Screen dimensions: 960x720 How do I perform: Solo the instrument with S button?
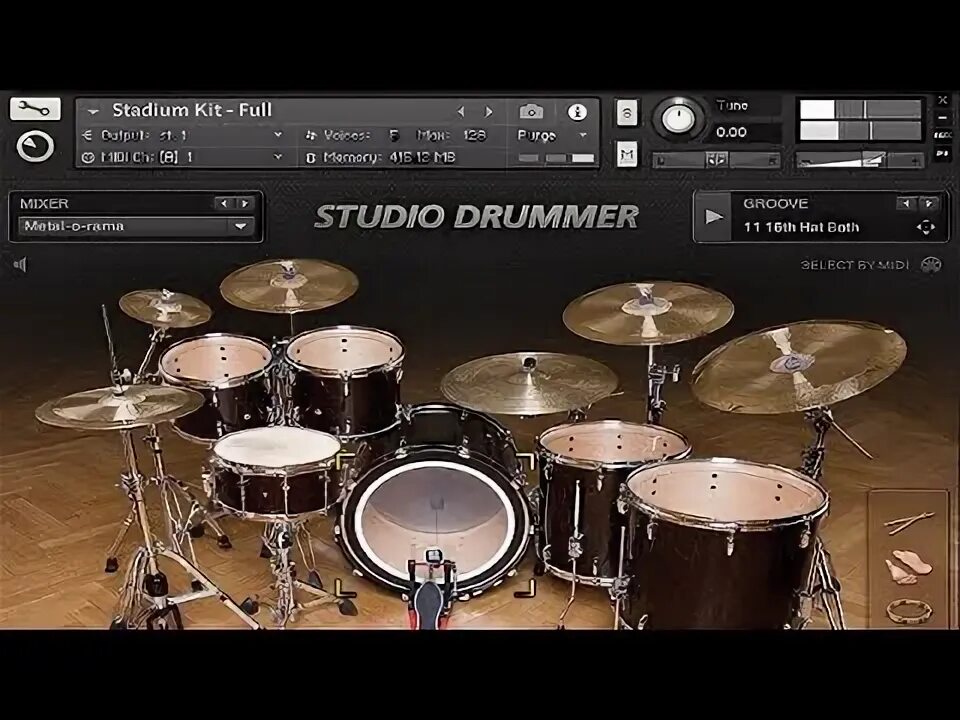click(x=627, y=113)
